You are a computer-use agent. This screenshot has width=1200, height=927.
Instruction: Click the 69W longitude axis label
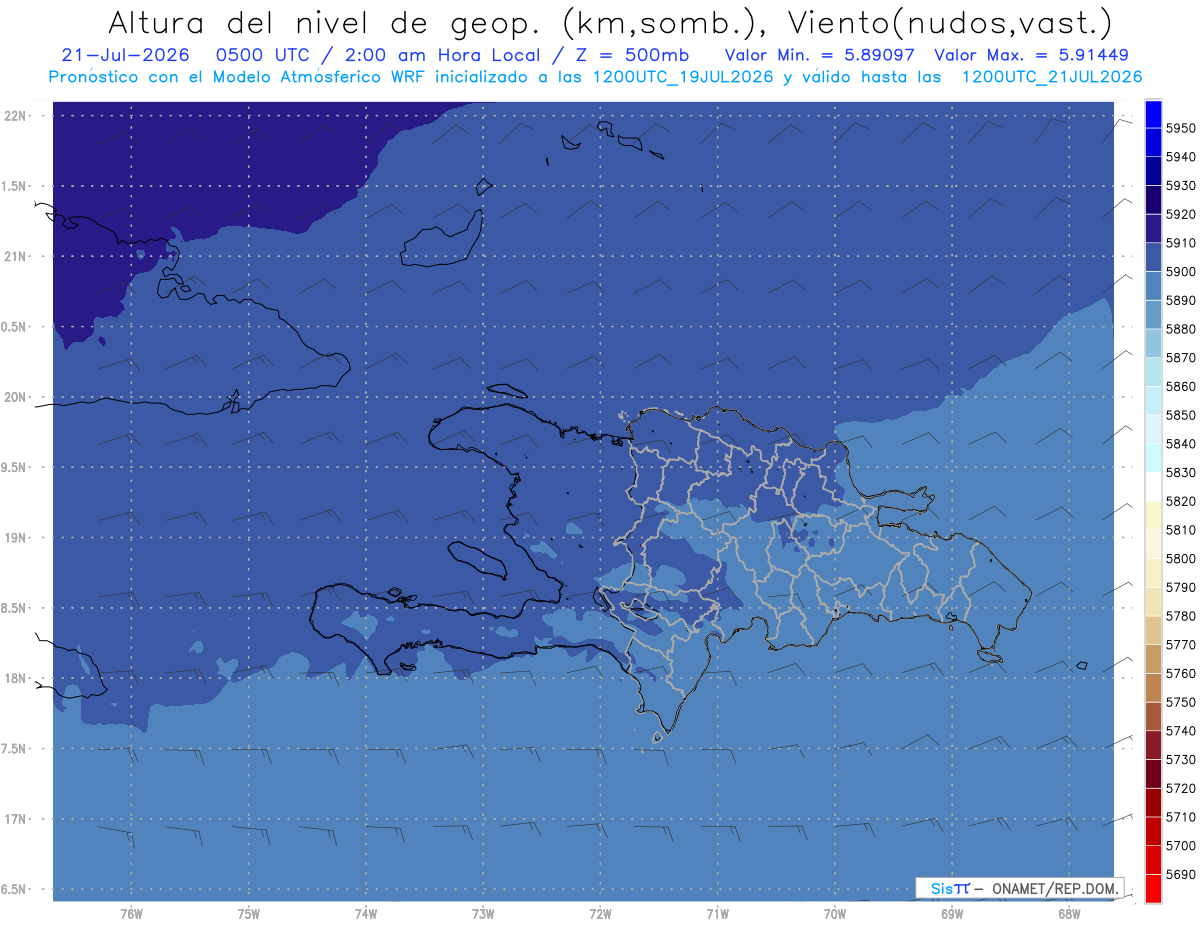click(952, 914)
